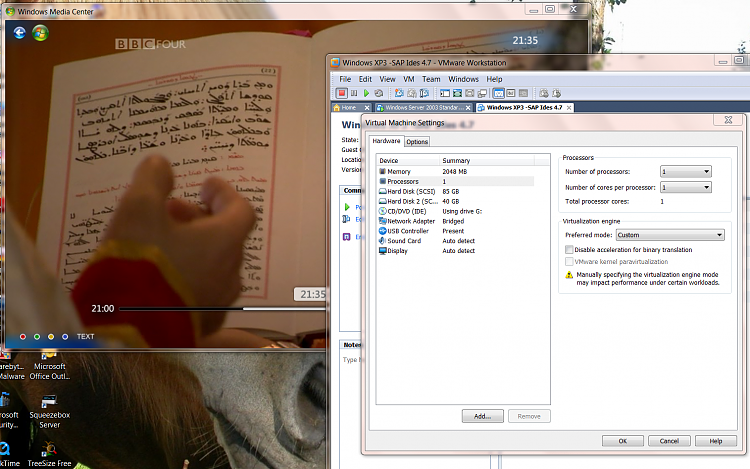Select the Sound Card row
The image size is (750, 469).
(x=456, y=240)
